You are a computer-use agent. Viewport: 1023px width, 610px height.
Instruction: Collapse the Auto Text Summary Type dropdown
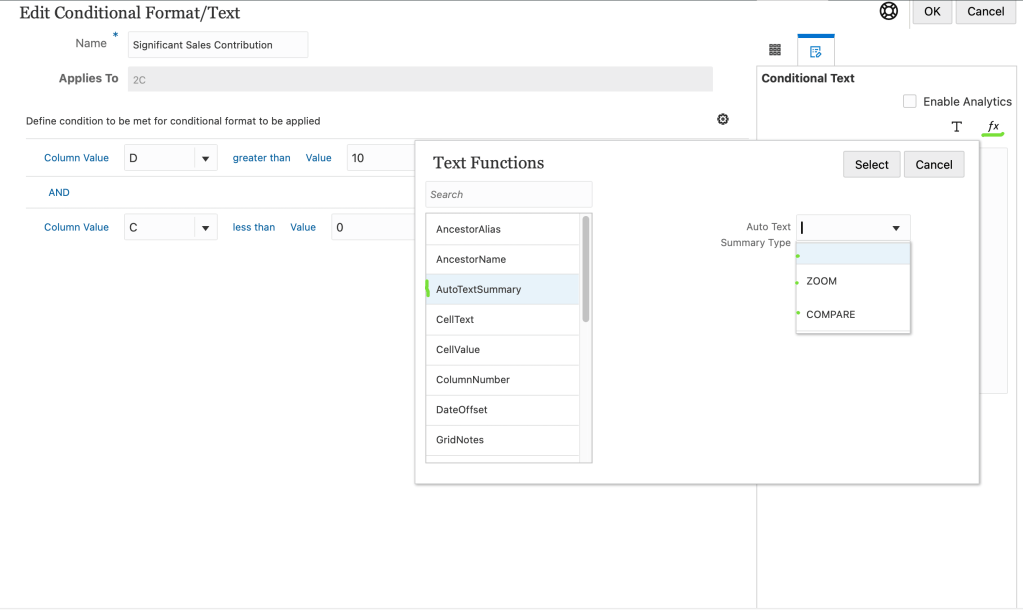[x=895, y=228]
